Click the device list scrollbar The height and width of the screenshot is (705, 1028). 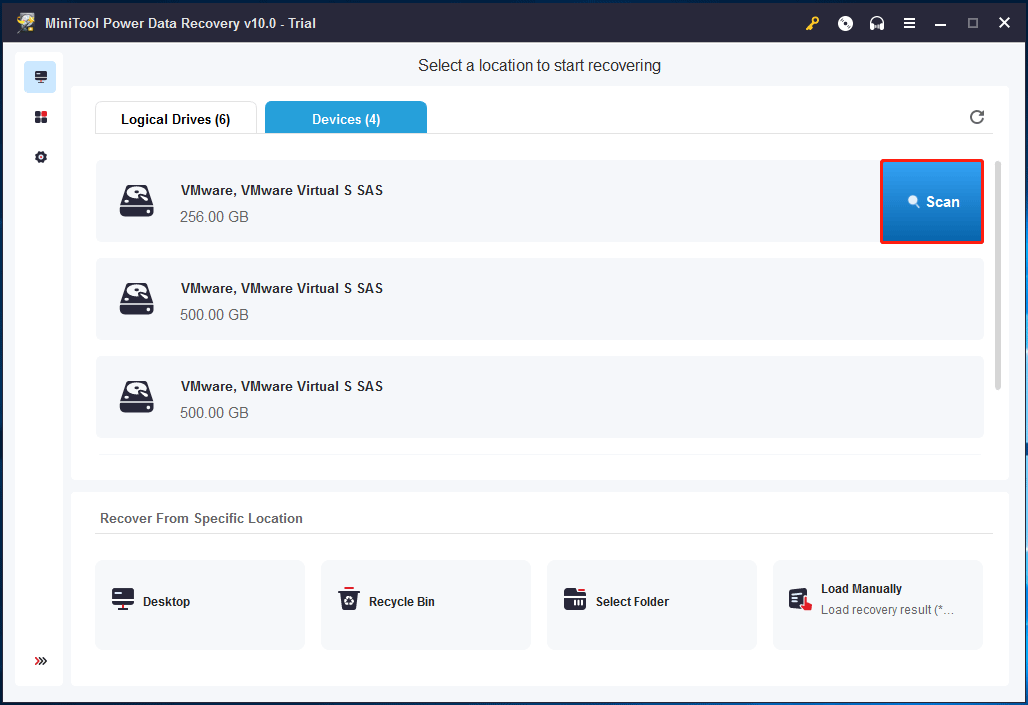pos(998,275)
